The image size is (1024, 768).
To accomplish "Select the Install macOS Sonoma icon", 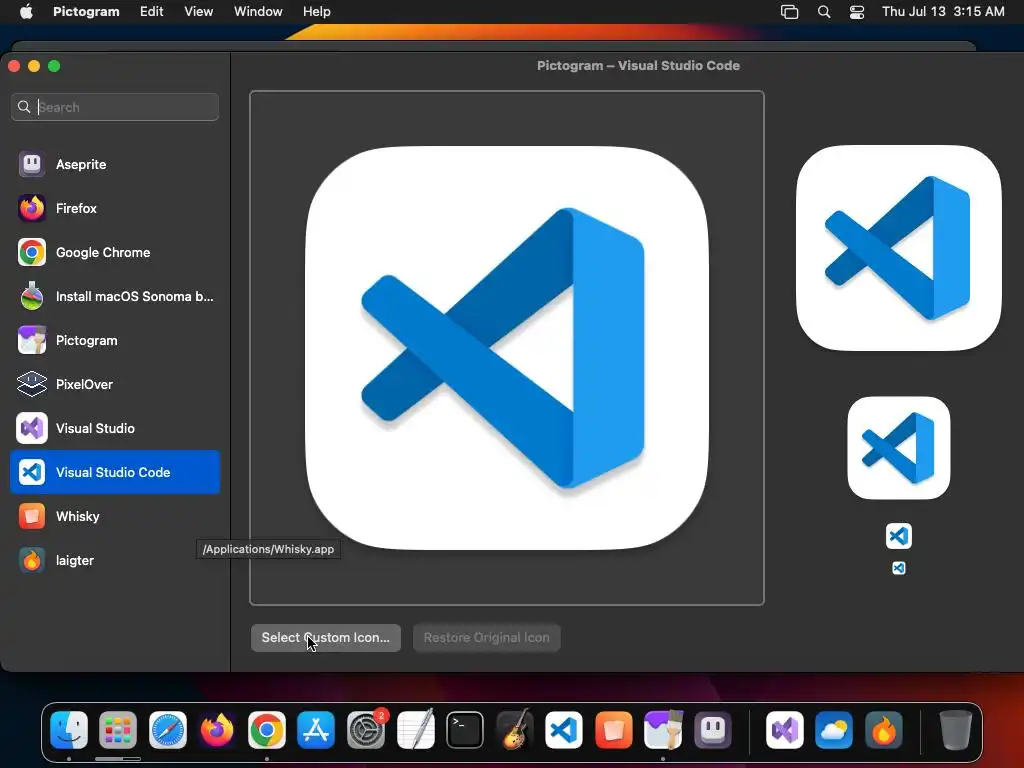I will click(x=31, y=296).
